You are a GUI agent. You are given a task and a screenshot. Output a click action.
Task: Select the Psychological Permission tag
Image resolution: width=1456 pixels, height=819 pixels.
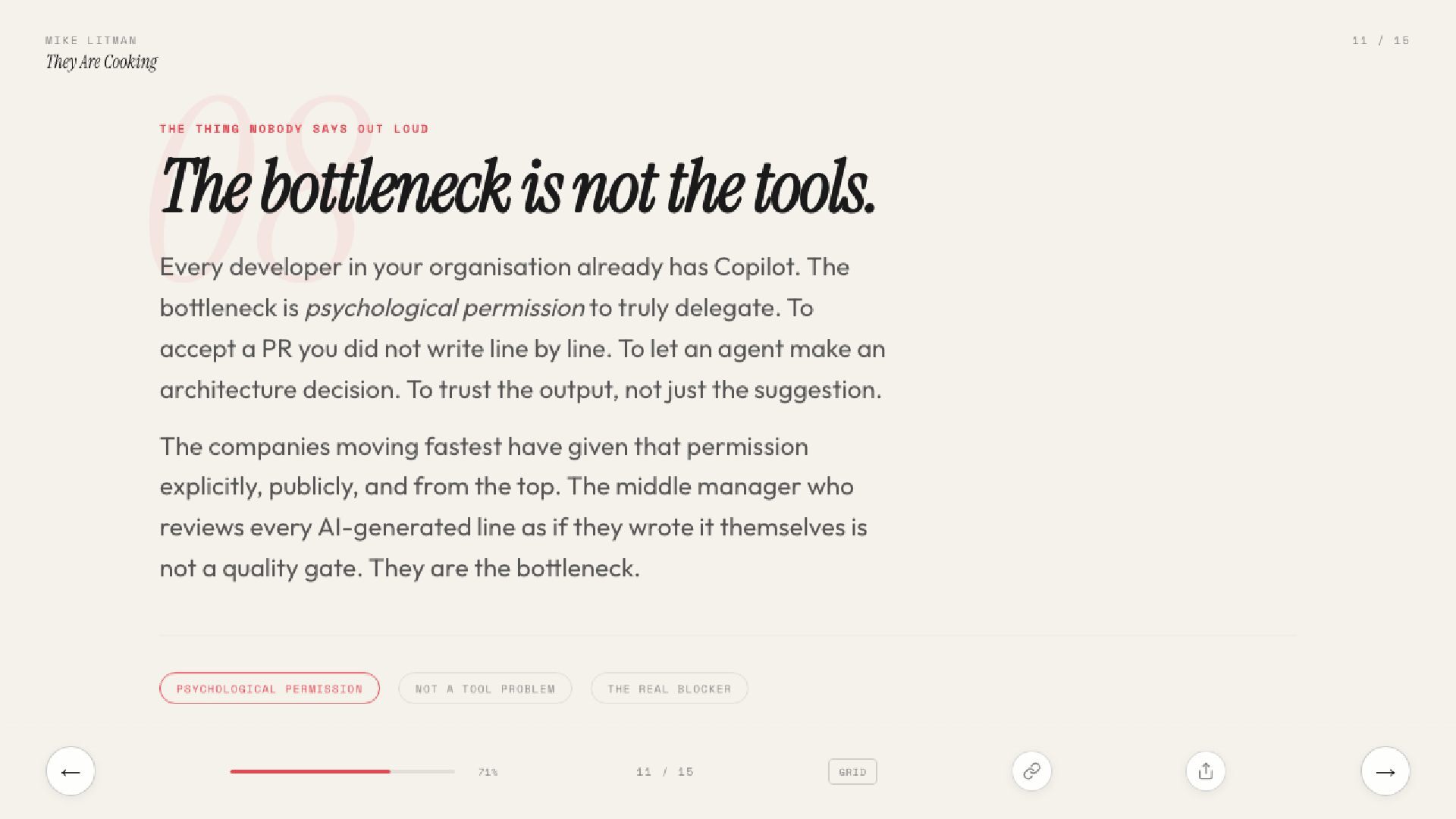tap(269, 689)
